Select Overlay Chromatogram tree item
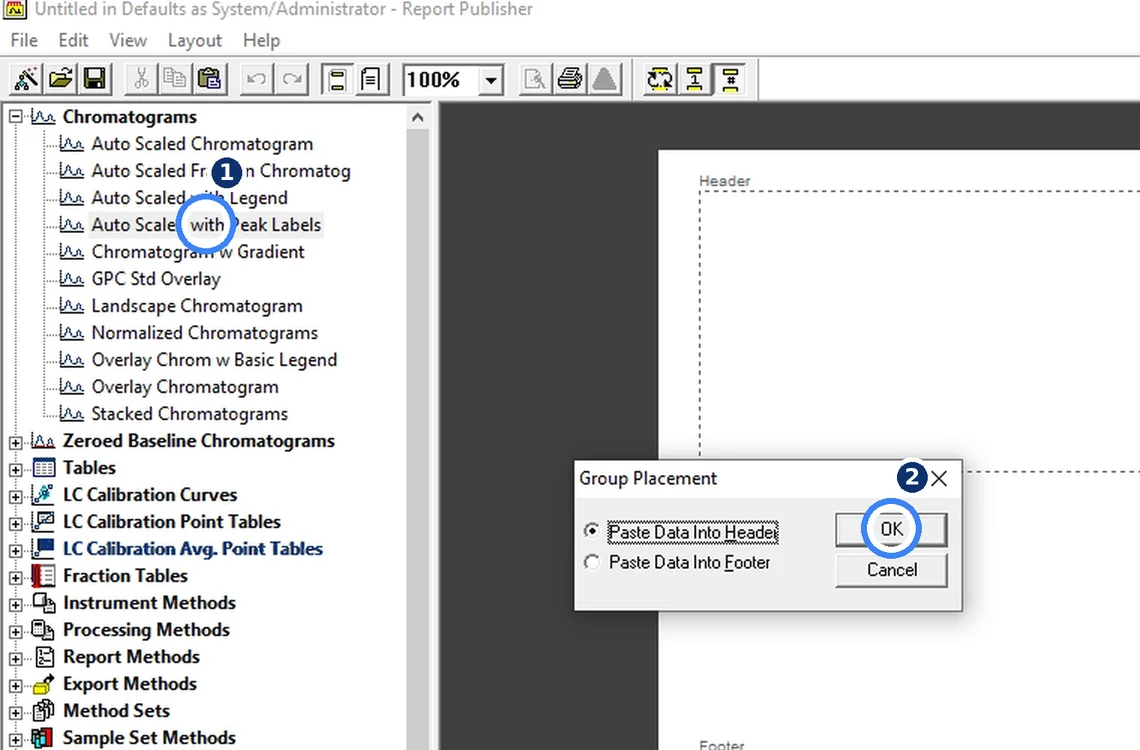This screenshot has width=1140, height=750. 185,387
